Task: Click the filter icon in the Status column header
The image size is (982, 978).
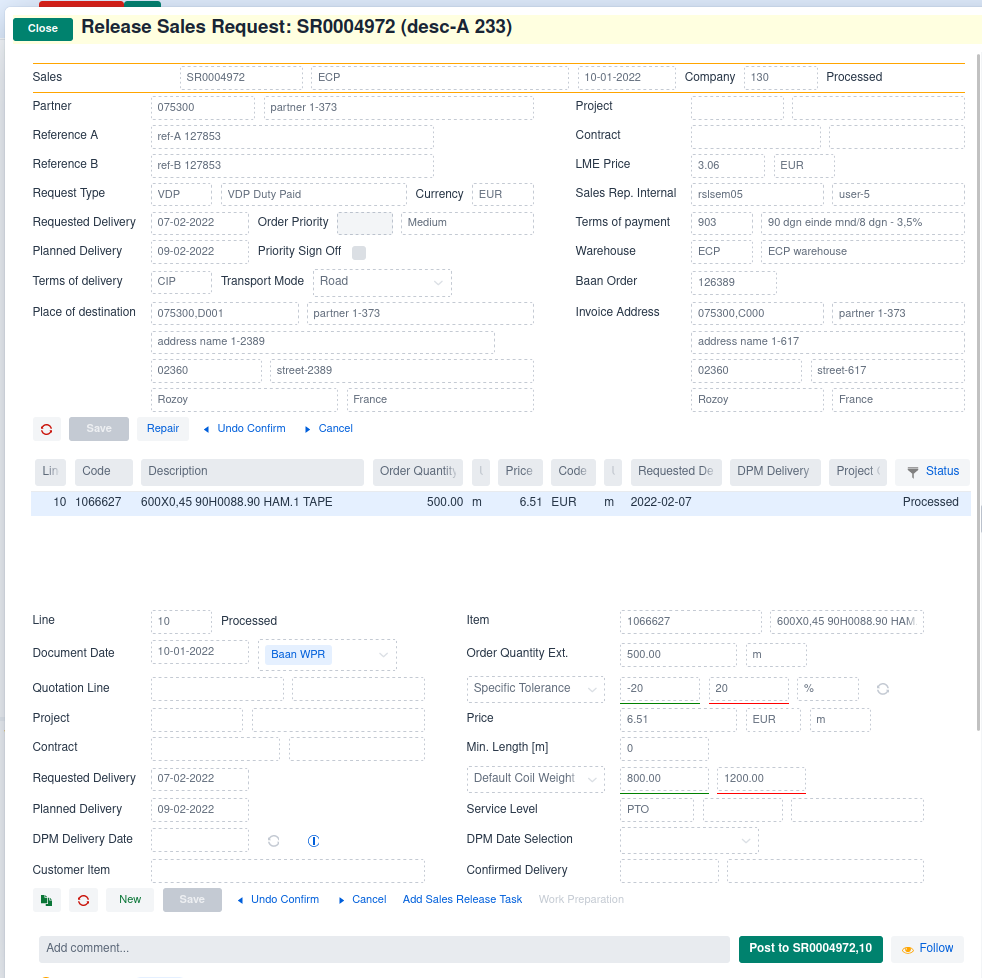Action: tap(913, 472)
